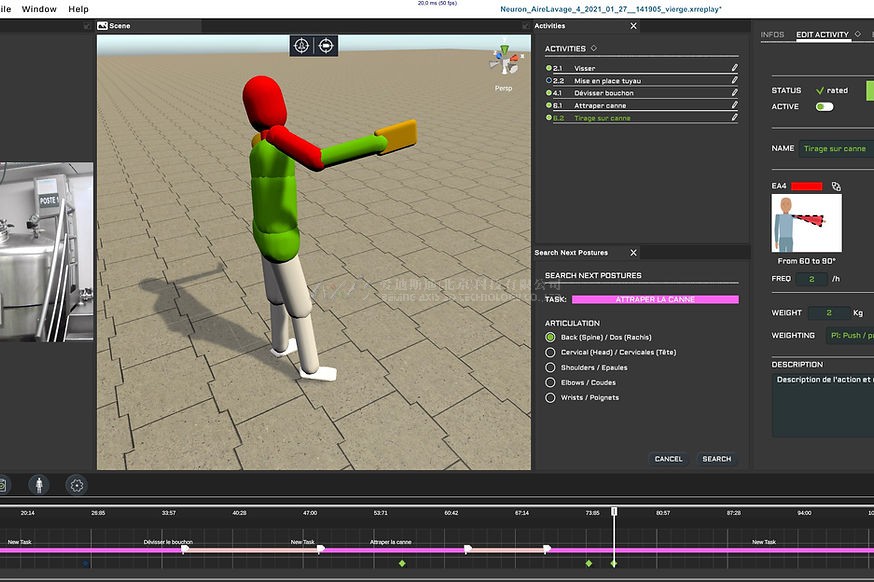Screen dimensions: 874x582
Task: Expand the ACTIVITIES diamond options
Action: (x=594, y=48)
